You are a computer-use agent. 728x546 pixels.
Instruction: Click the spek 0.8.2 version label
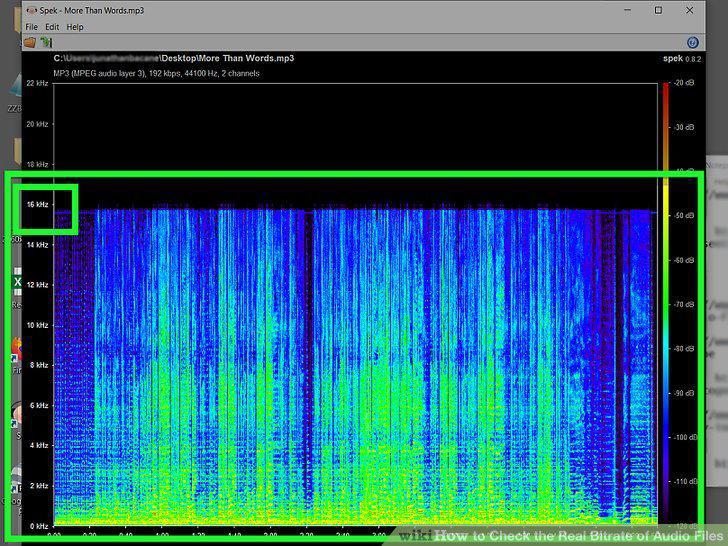coord(682,58)
